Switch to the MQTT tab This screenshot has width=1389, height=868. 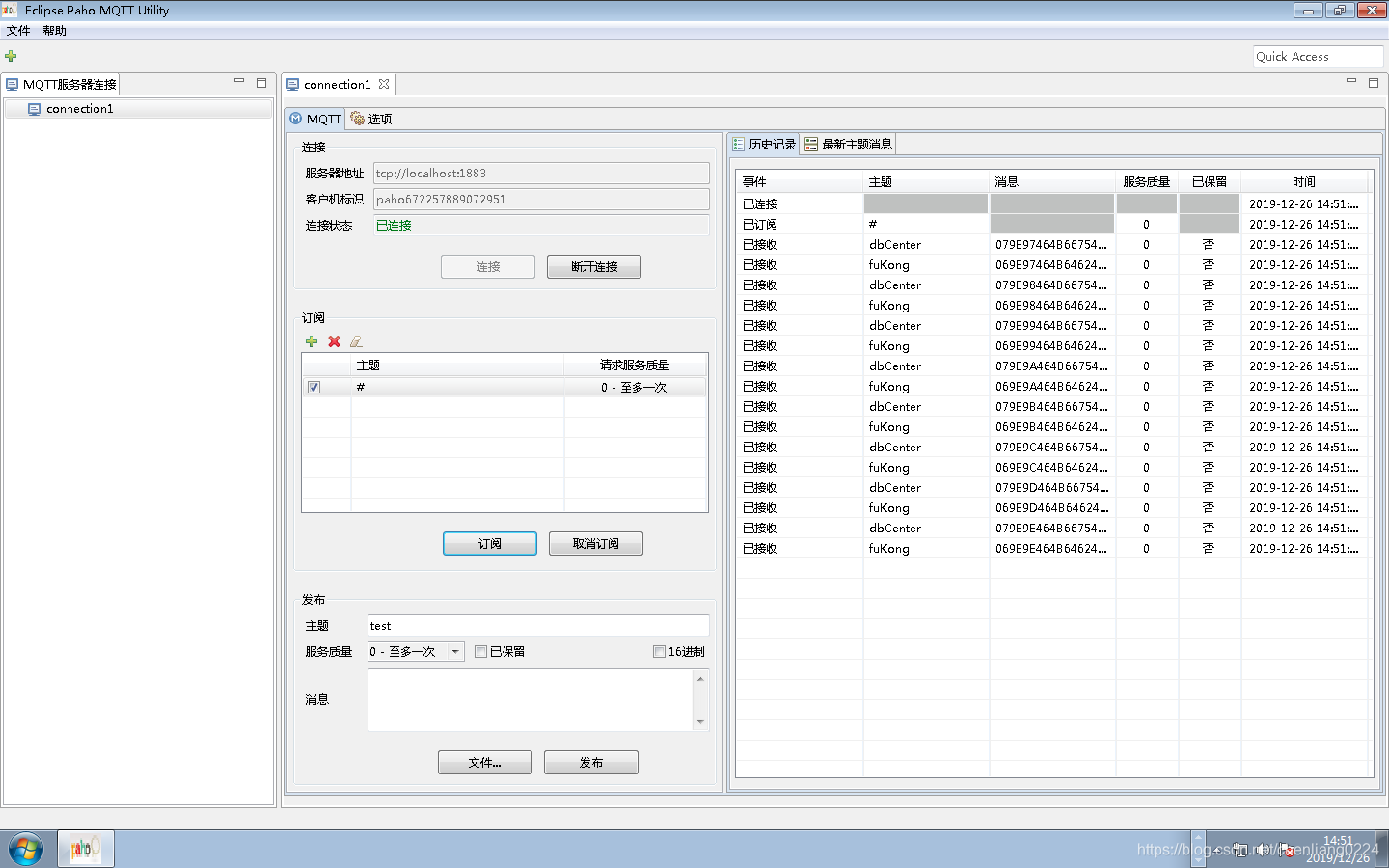(315, 119)
